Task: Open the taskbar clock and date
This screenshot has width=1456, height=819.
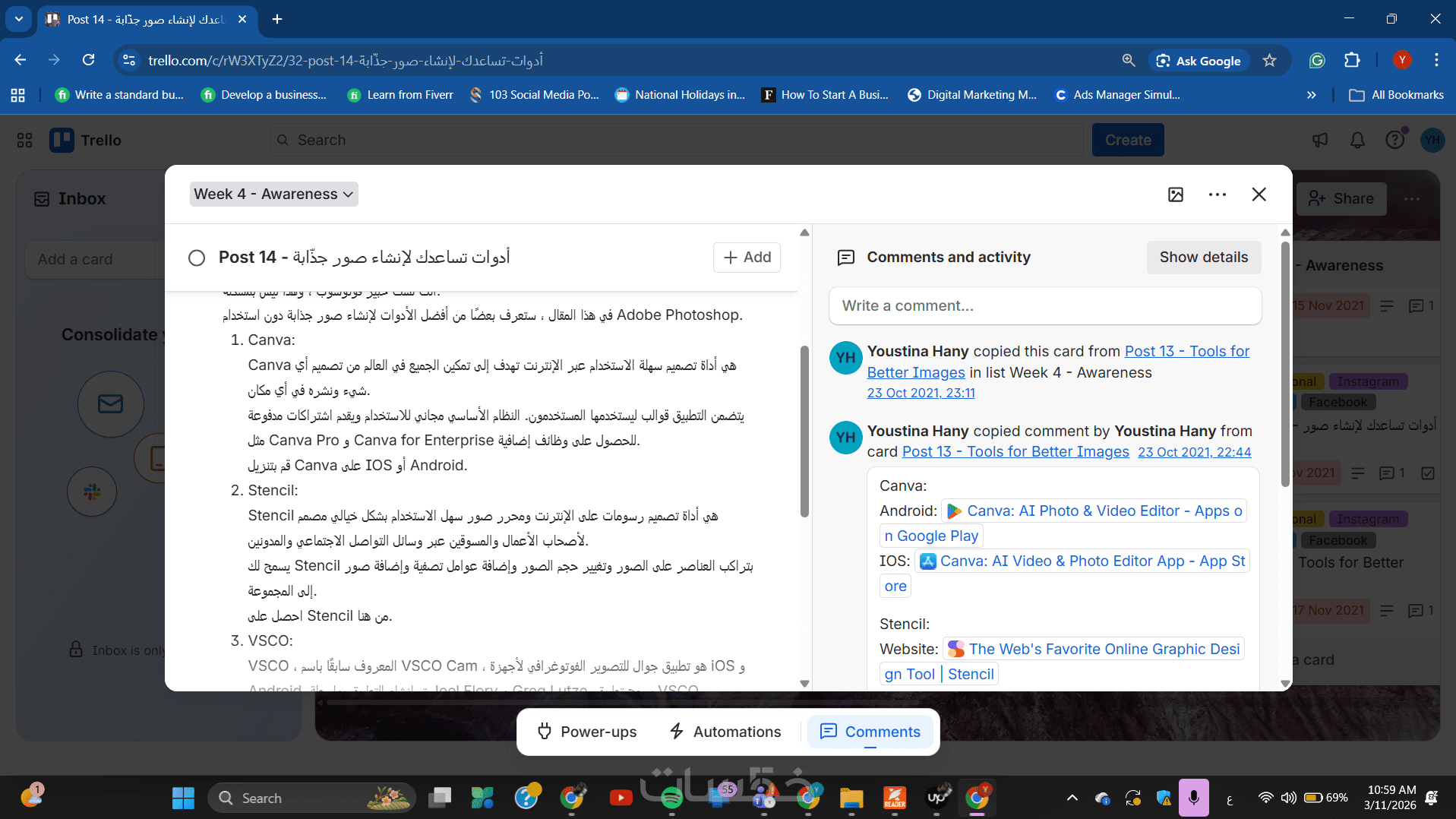Action: [x=1391, y=798]
